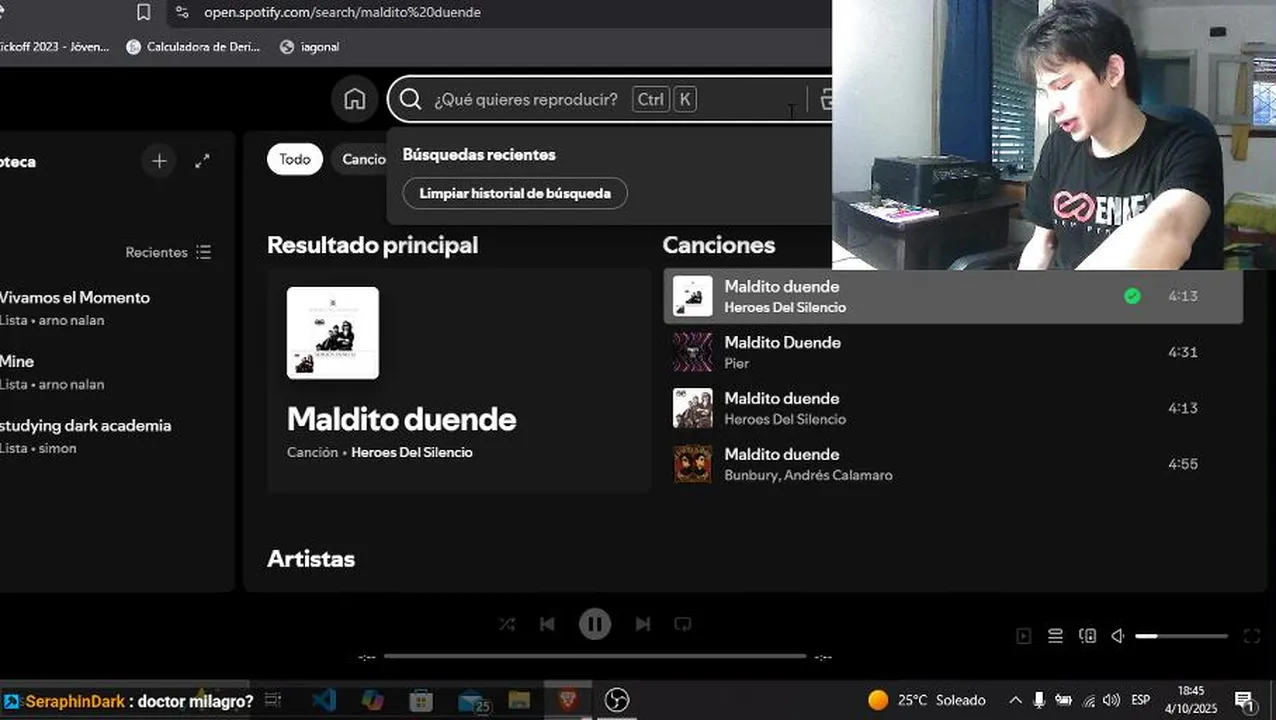Open OBS Studio from taskbar
This screenshot has height=720, width=1276.
point(617,700)
